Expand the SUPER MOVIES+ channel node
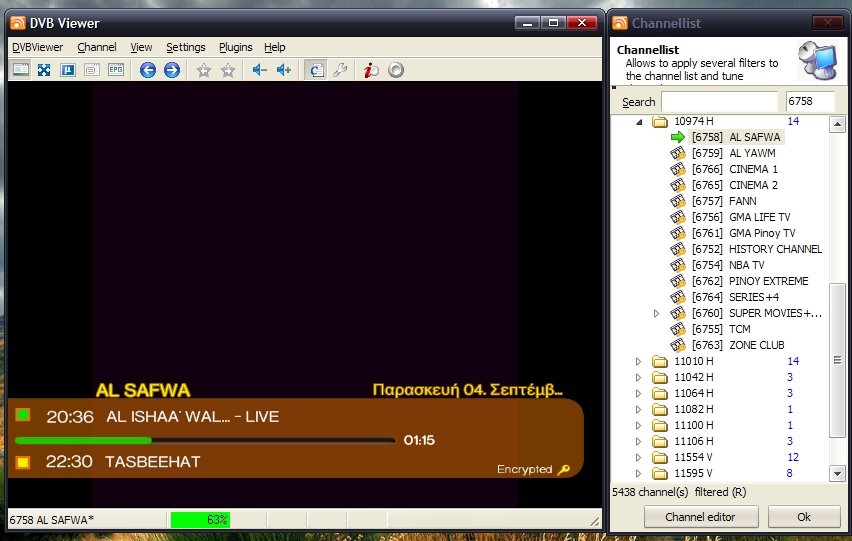Image resolution: width=852 pixels, height=541 pixels. pyautogui.click(x=656, y=313)
